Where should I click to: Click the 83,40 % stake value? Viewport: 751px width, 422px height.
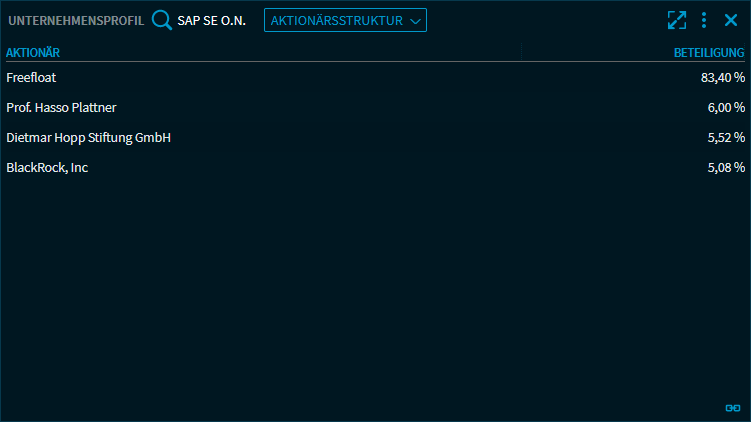point(723,77)
